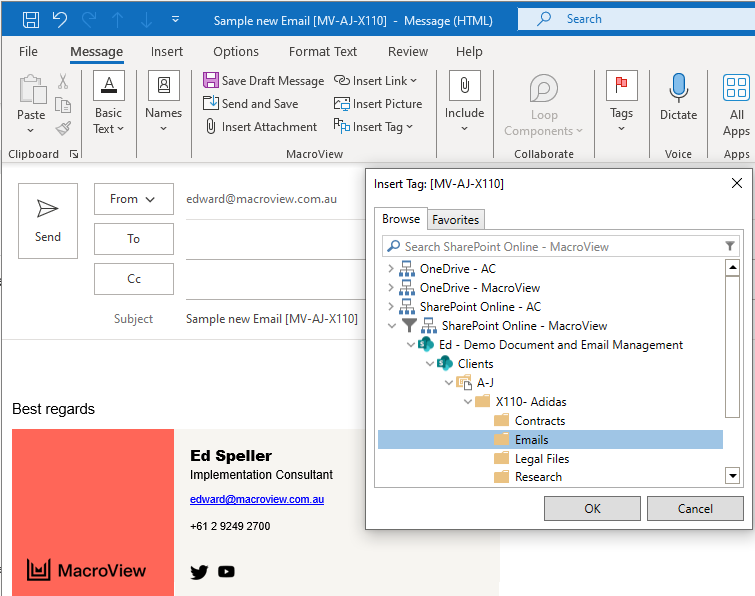
Task: Open the Loop Components menu
Action: click(x=543, y=105)
